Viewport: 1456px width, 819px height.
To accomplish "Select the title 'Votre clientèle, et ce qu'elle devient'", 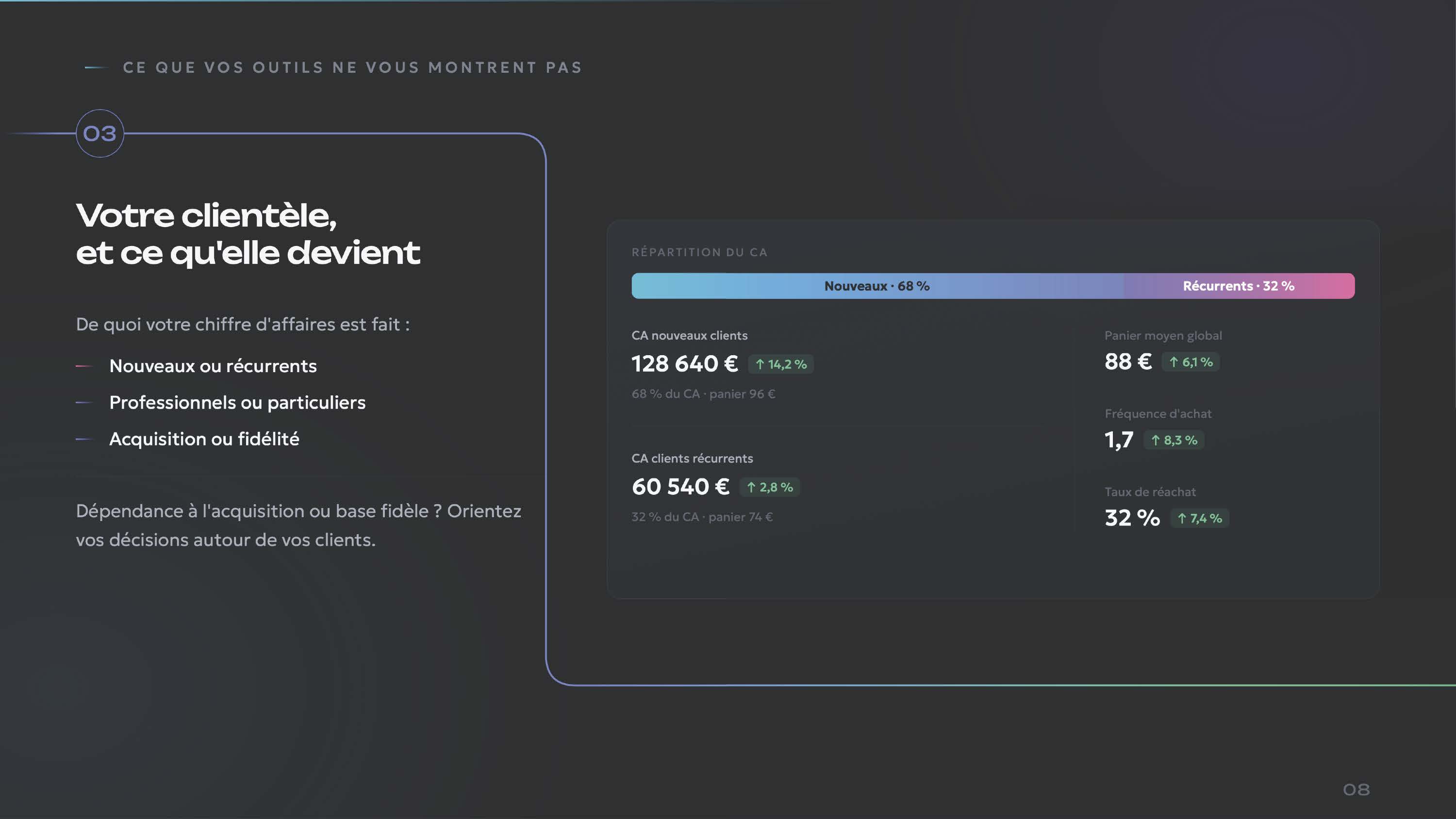I will click(248, 233).
